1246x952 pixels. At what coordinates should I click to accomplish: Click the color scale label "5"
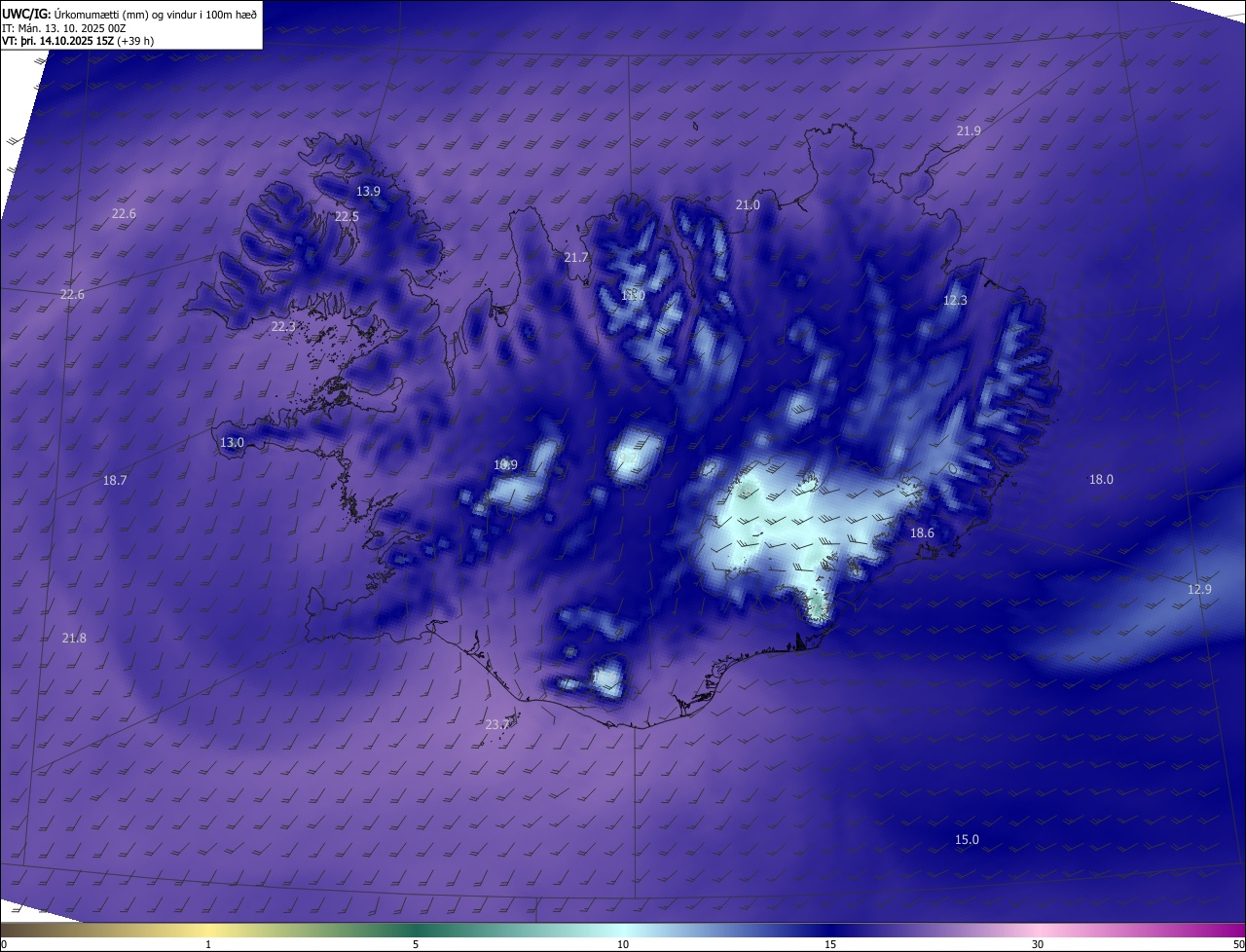tap(416, 945)
